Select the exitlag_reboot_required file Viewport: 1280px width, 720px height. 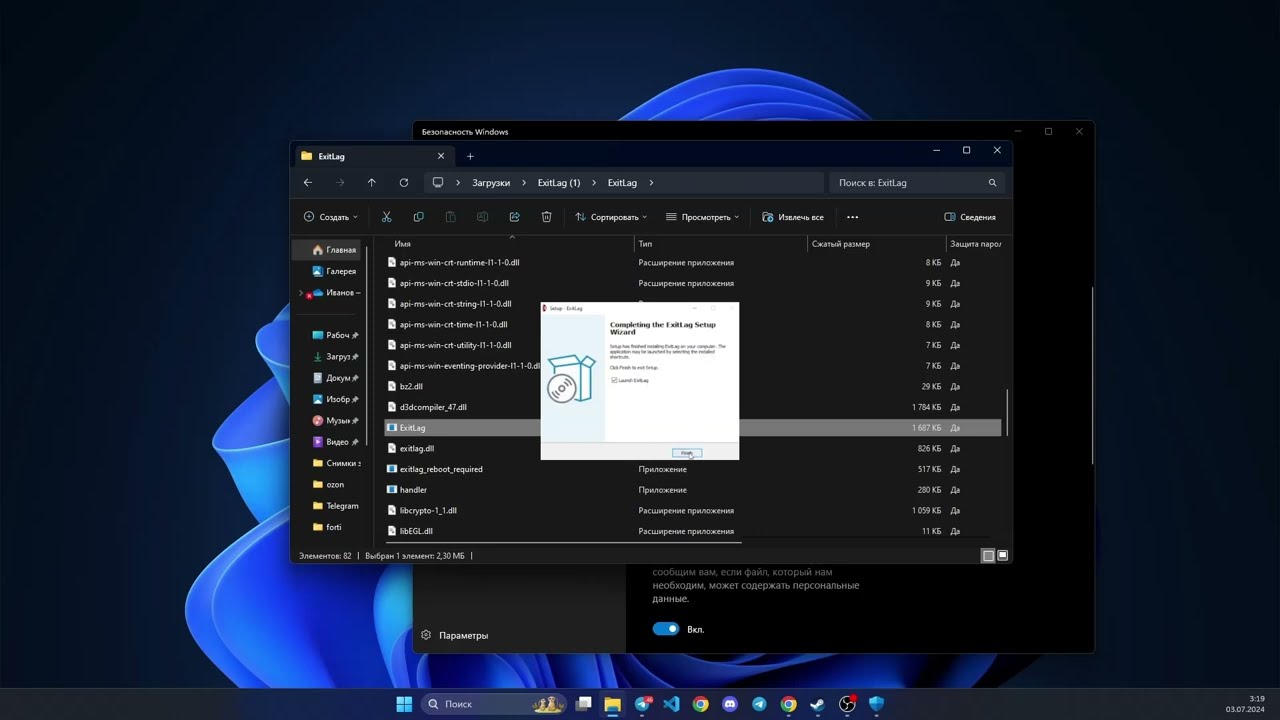441,469
